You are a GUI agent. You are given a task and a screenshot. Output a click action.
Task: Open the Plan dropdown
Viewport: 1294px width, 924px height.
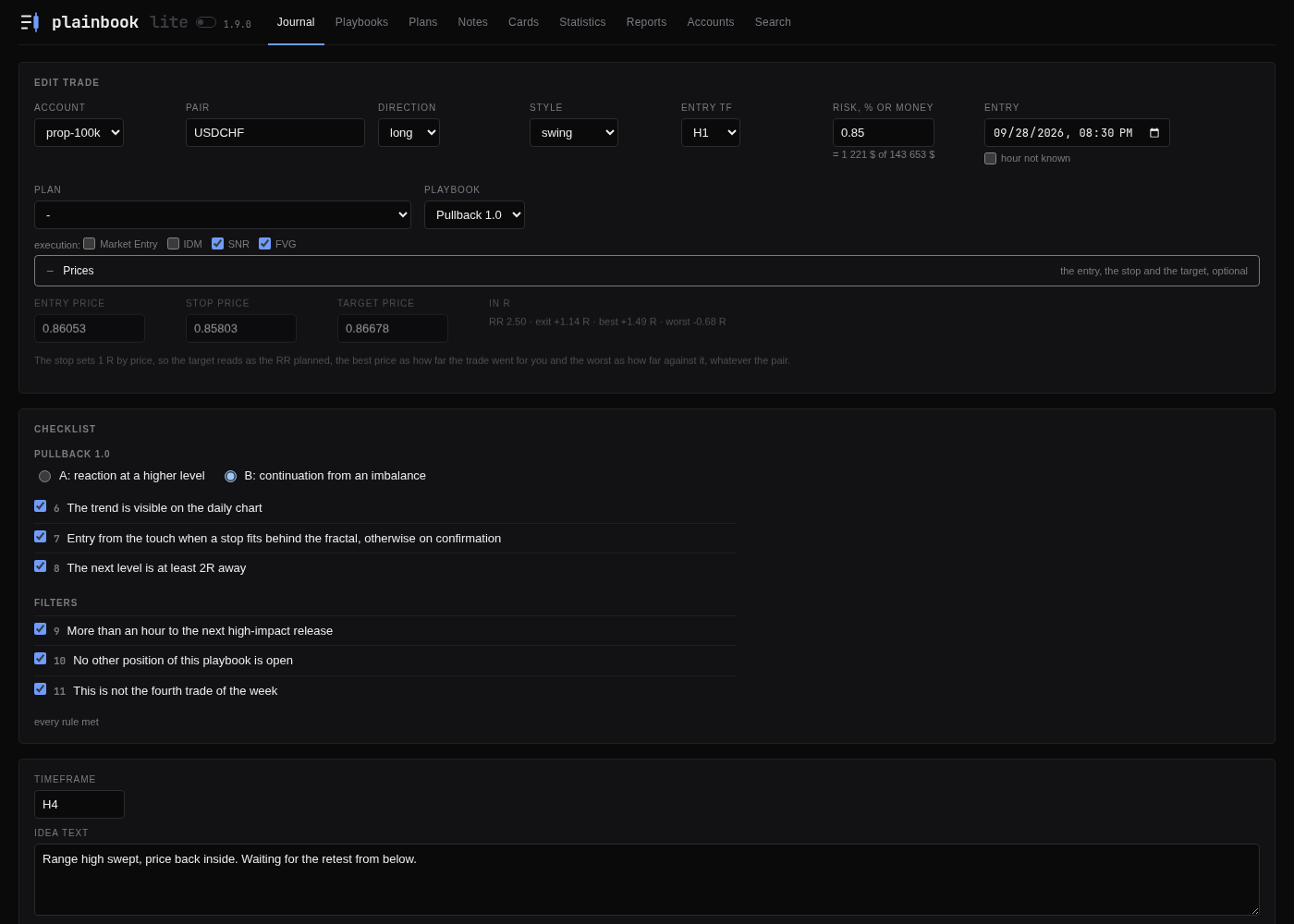coord(223,215)
